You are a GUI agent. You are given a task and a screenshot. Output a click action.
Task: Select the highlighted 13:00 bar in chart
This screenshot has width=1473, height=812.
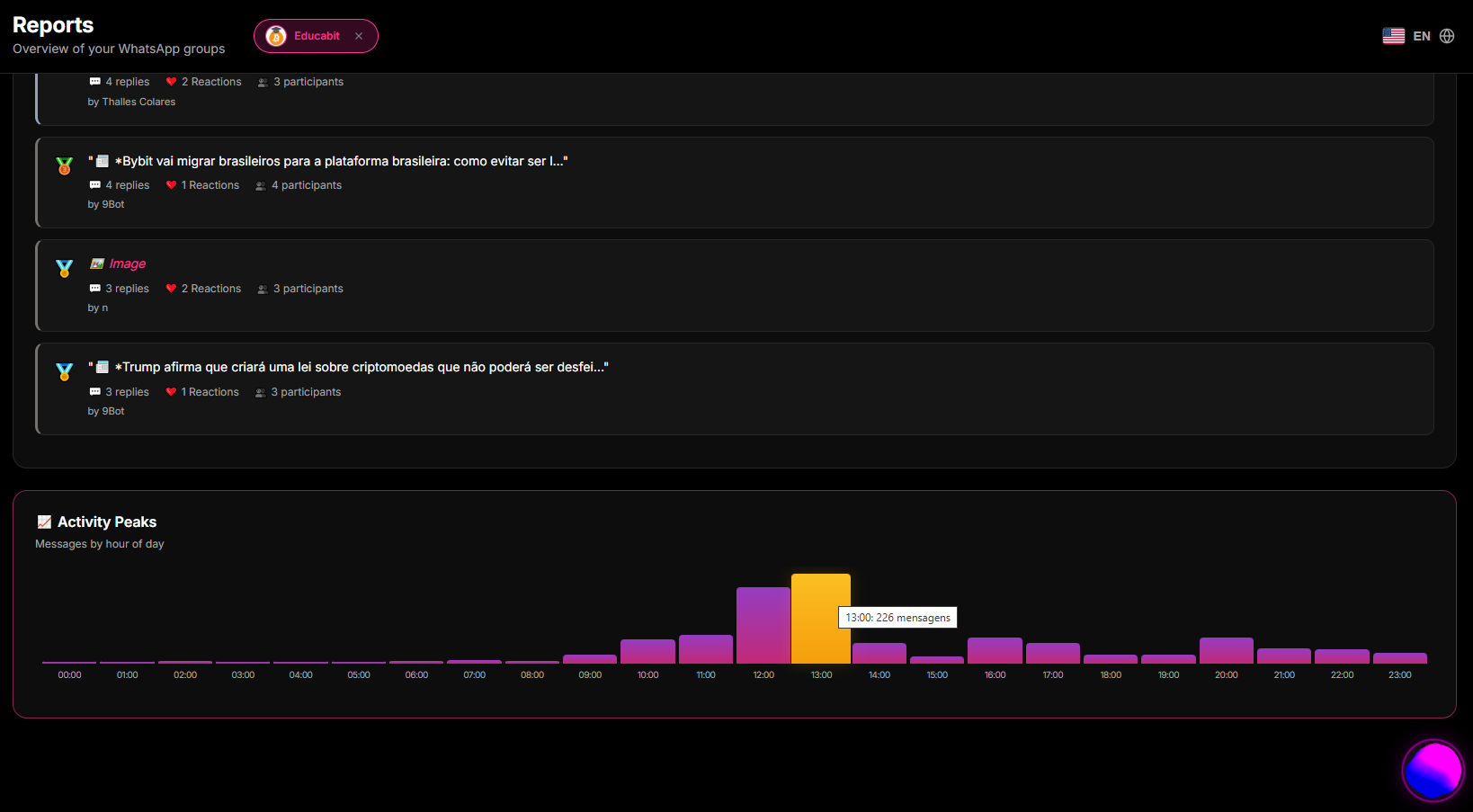[x=821, y=619]
